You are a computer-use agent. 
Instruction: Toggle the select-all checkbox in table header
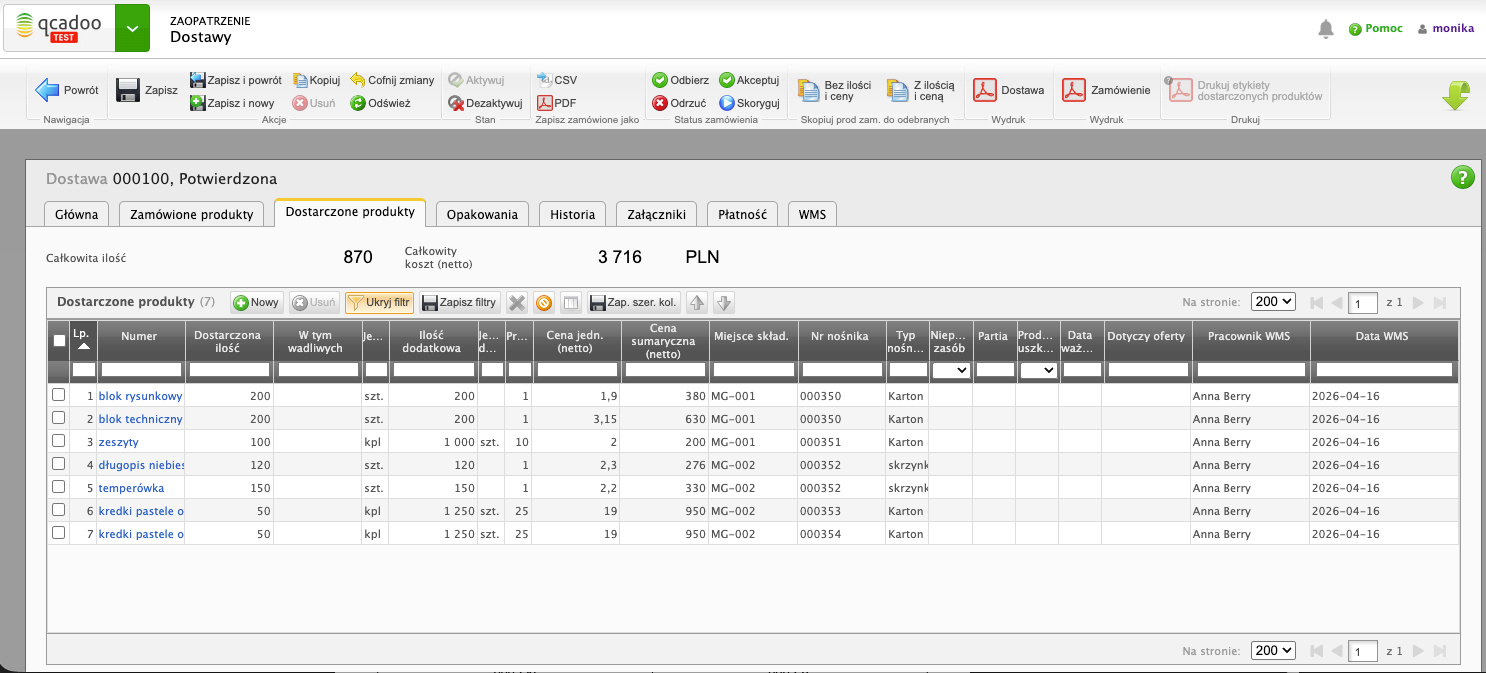(59, 341)
